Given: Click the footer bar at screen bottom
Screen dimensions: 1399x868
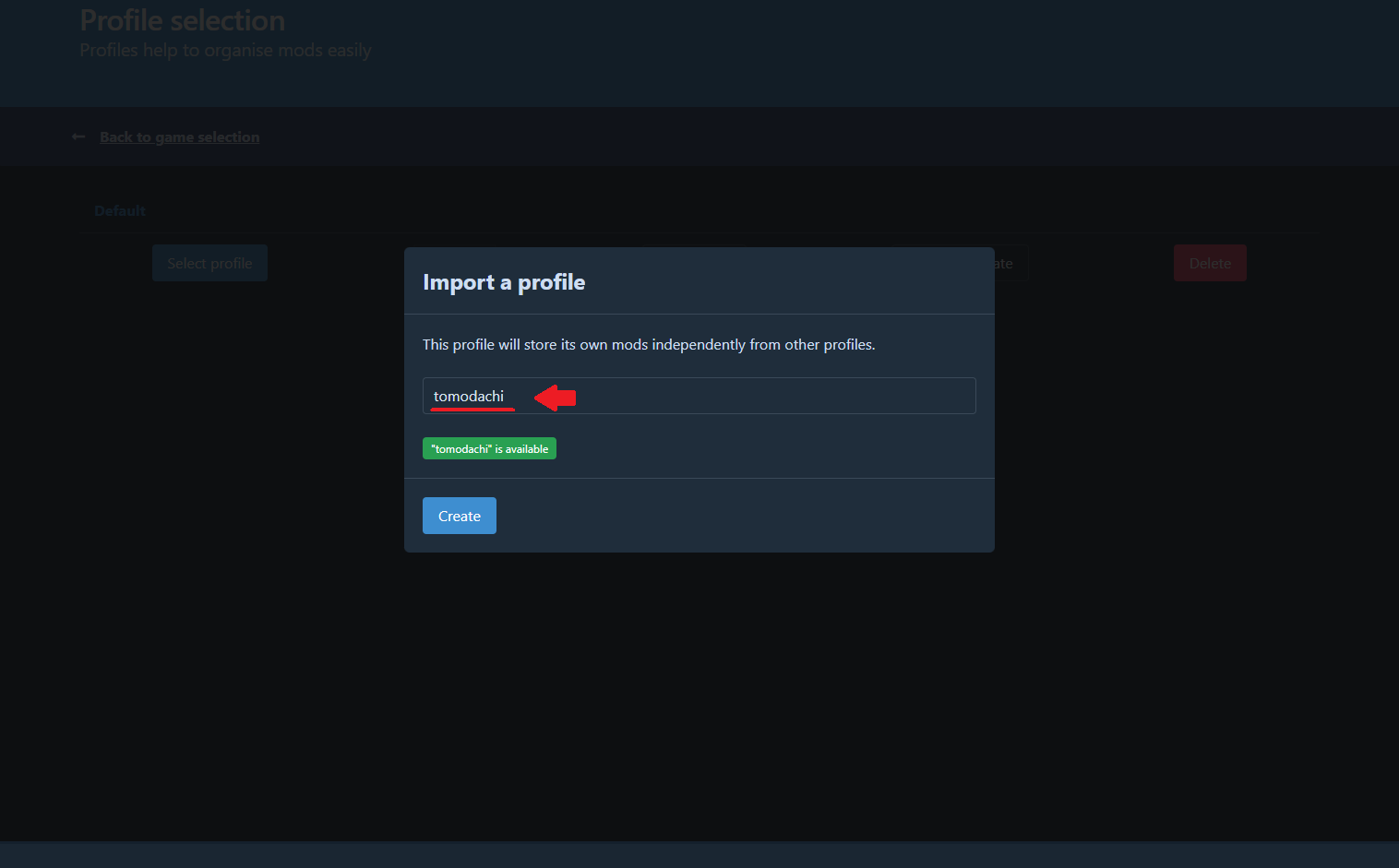Looking at the screenshot, I should click(699, 854).
